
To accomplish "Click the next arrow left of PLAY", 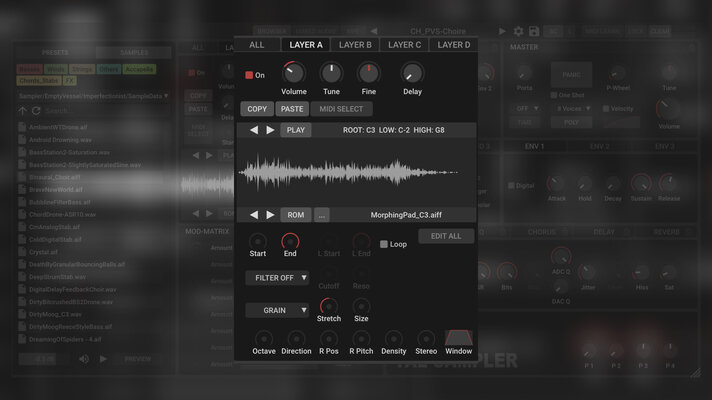I will [270, 130].
